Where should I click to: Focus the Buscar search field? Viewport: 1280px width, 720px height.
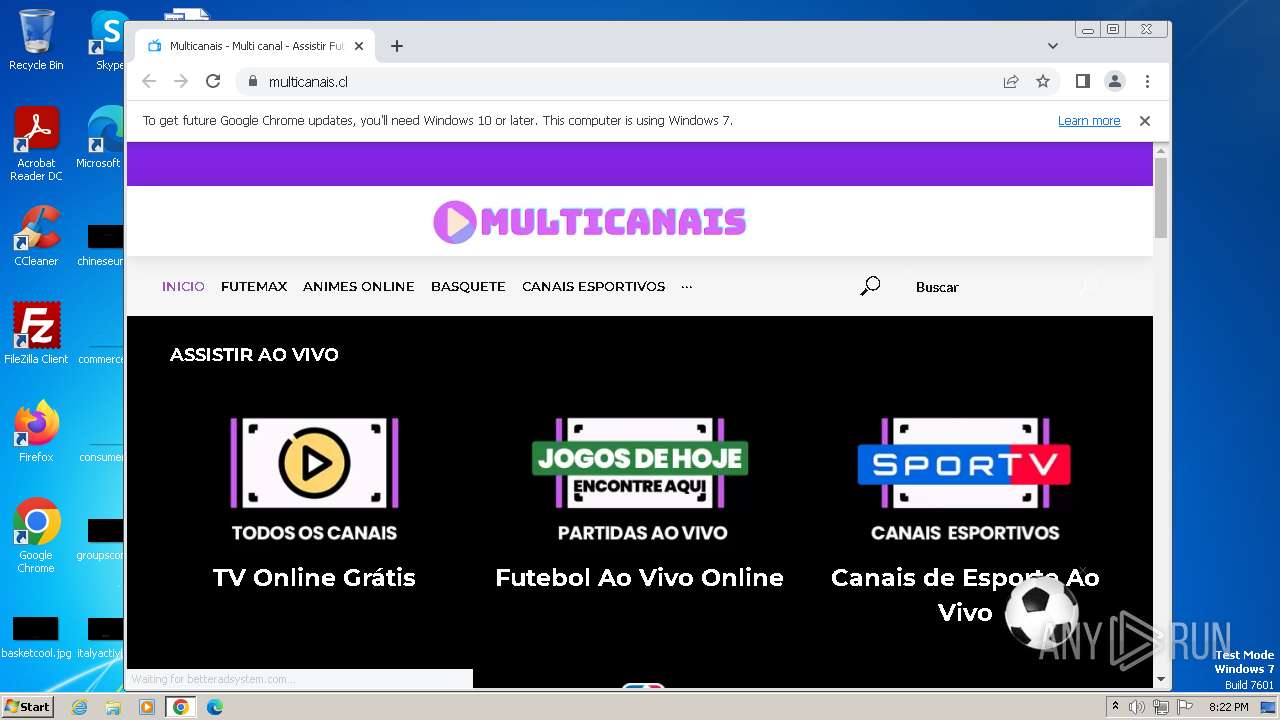(990, 287)
